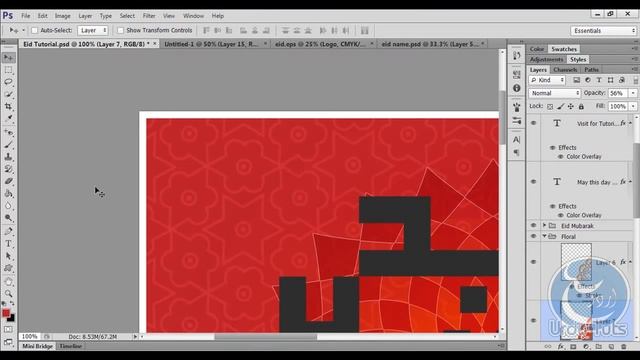The height and width of the screenshot is (360, 640).
Task: Select the Zoom tool
Action: pos(8,293)
